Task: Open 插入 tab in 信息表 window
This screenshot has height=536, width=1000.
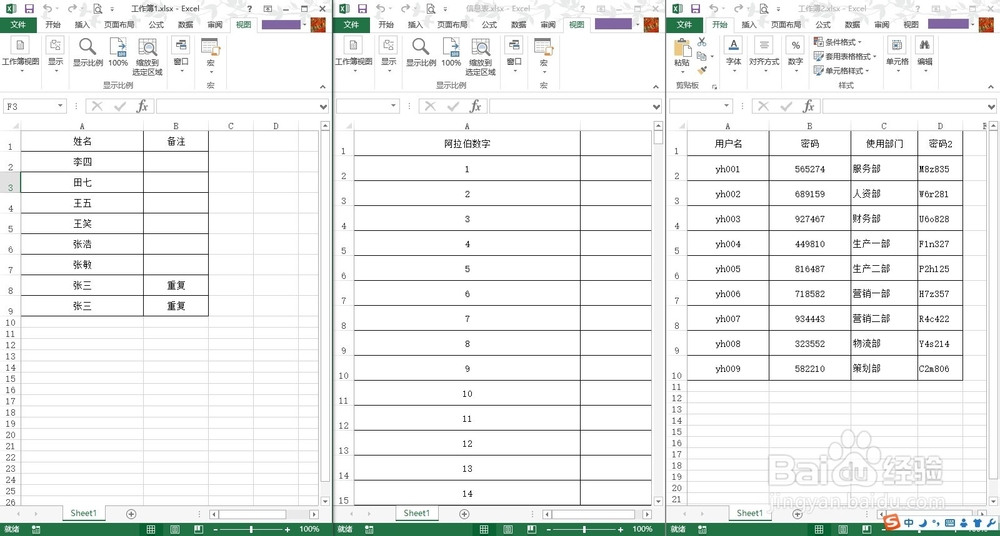Action: click(x=415, y=25)
